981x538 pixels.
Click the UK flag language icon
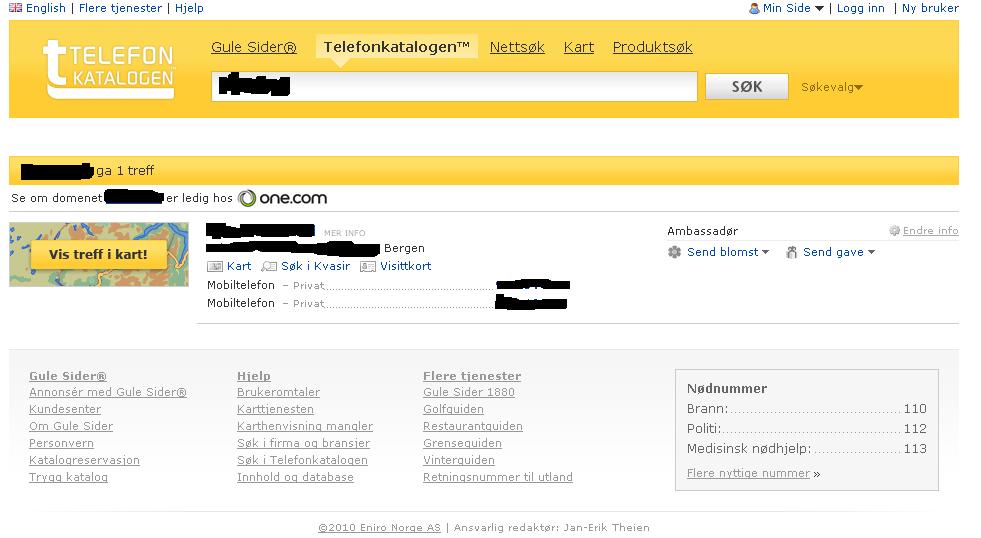16,8
